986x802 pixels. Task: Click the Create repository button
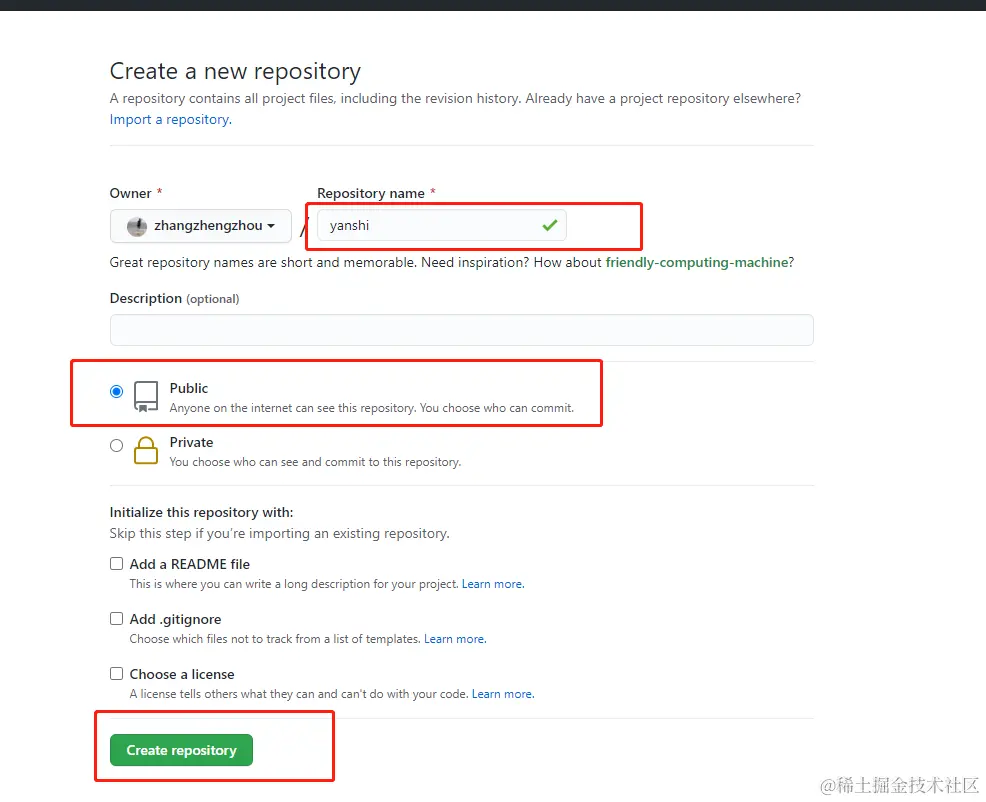[x=181, y=750]
